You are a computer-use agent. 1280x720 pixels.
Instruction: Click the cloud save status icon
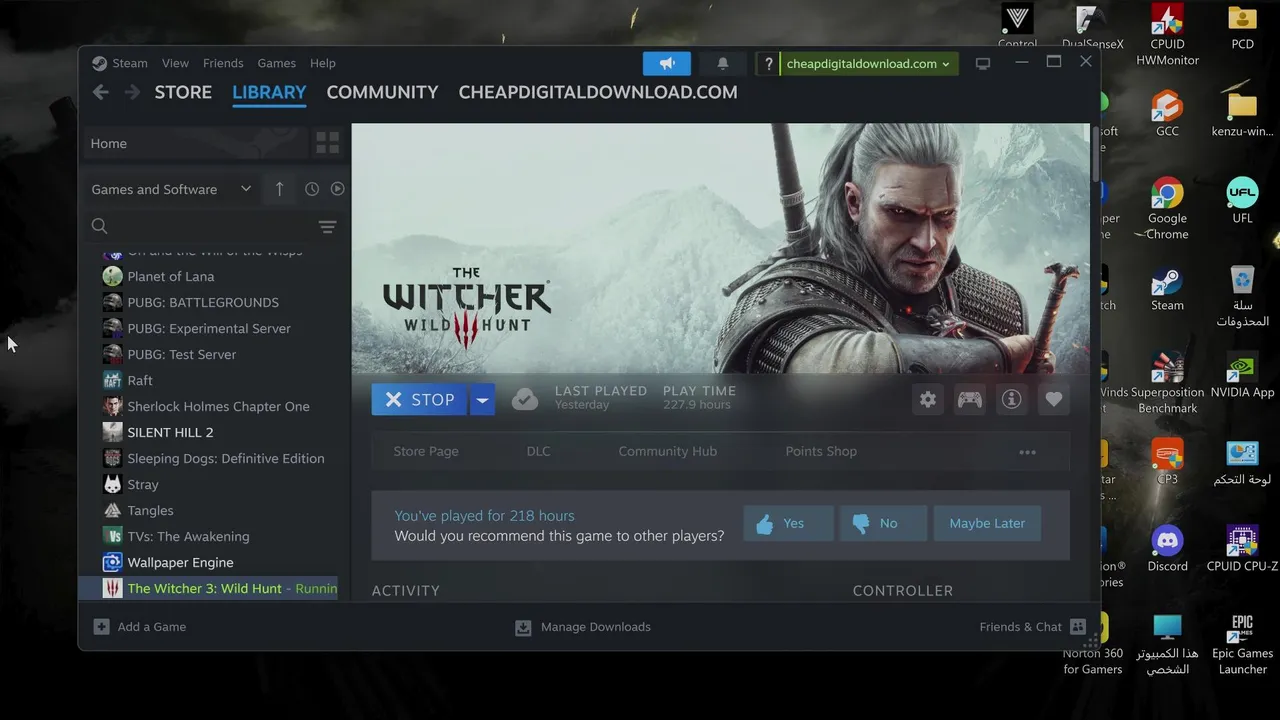[525, 399]
